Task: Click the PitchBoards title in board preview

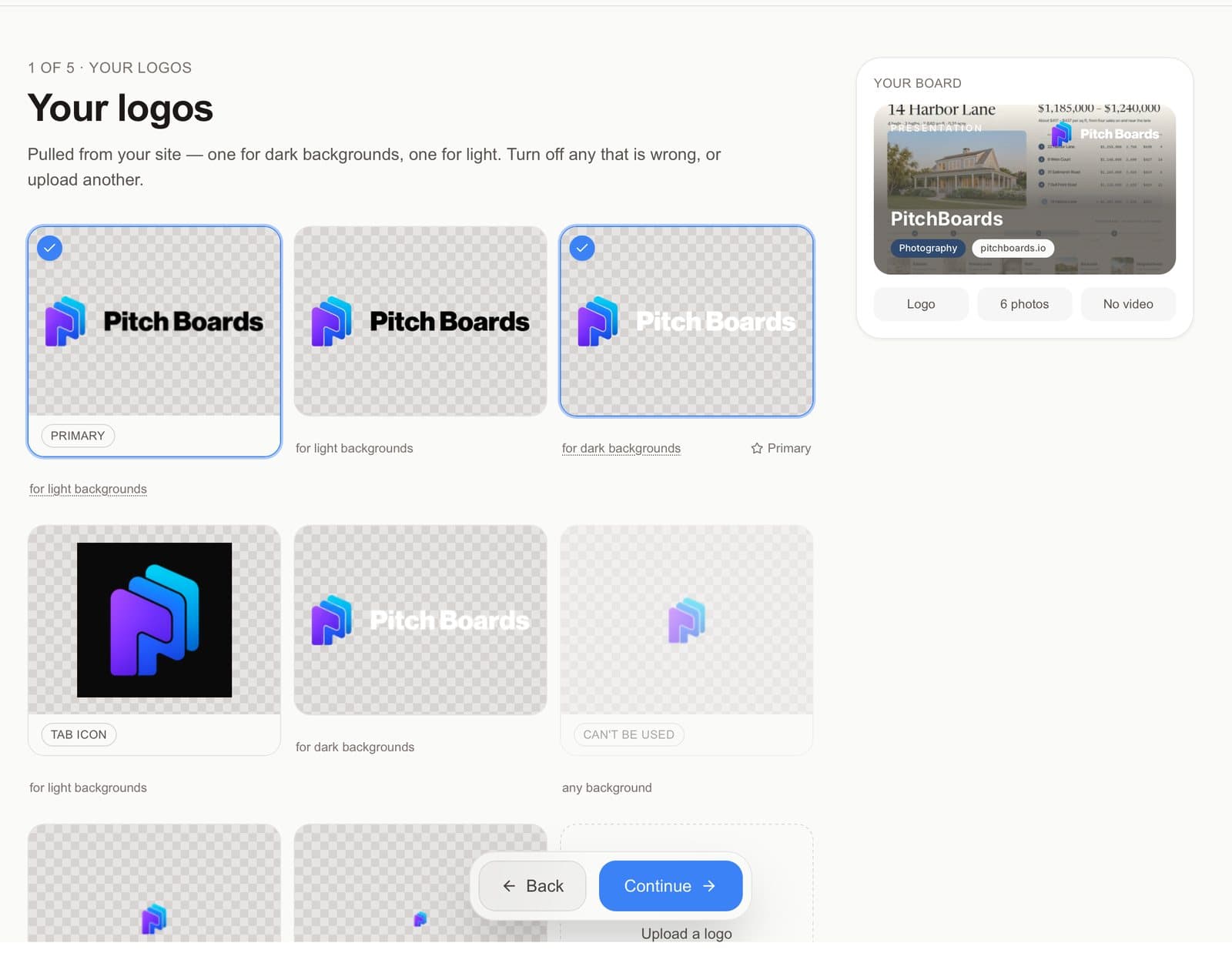Action: [946, 219]
